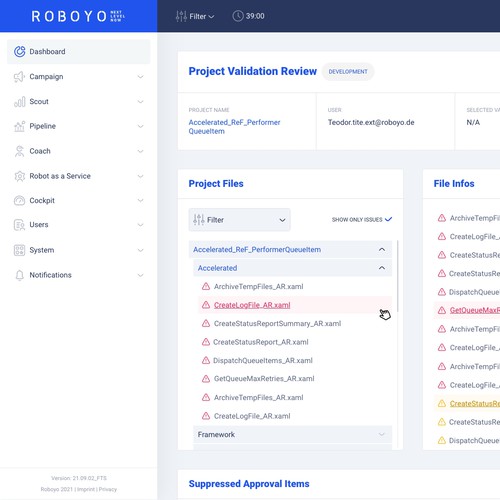Select CreateStatusReport_AR.xaml in Project Files

point(261,342)
